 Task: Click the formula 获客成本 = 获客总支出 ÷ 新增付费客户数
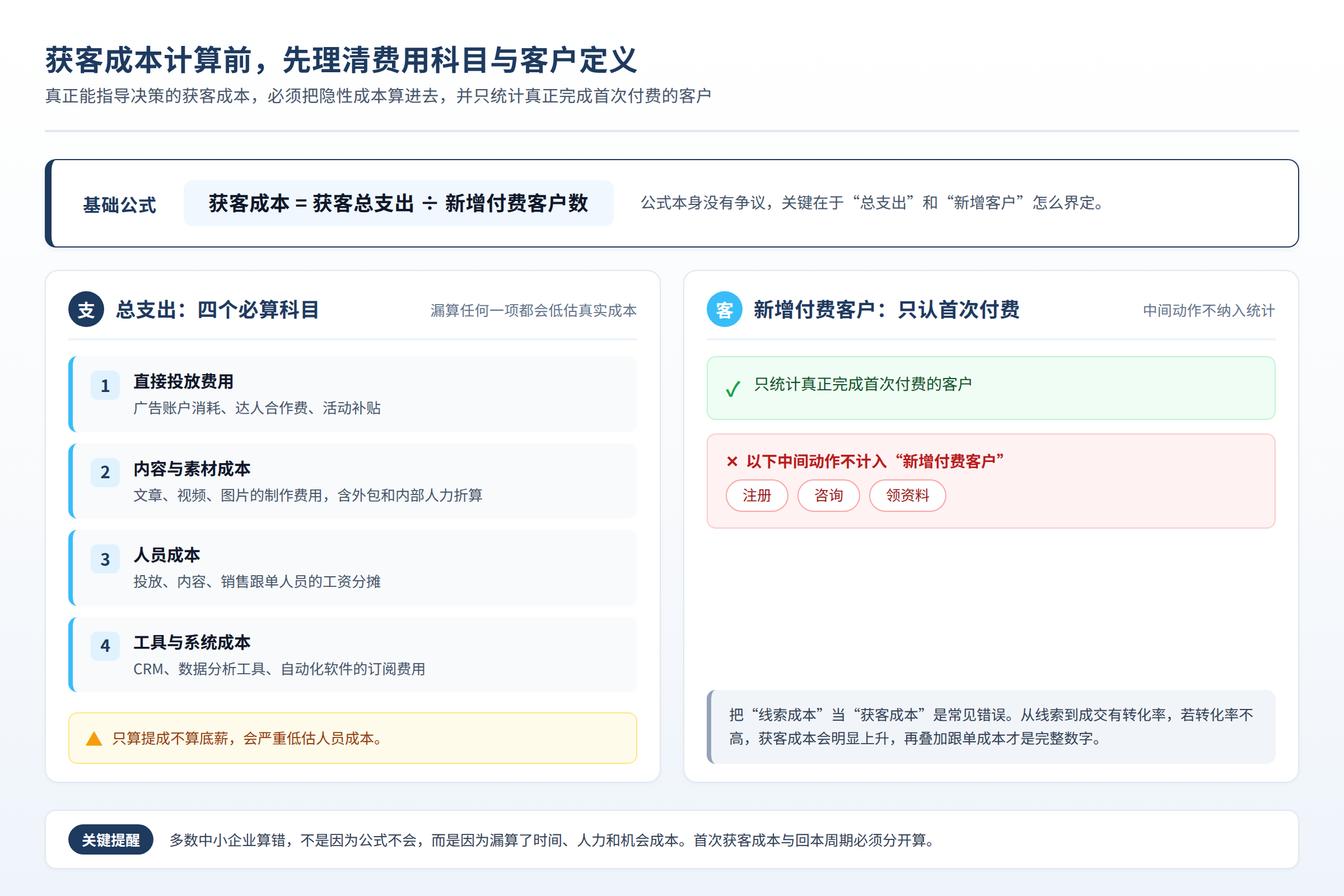[398, 203]
